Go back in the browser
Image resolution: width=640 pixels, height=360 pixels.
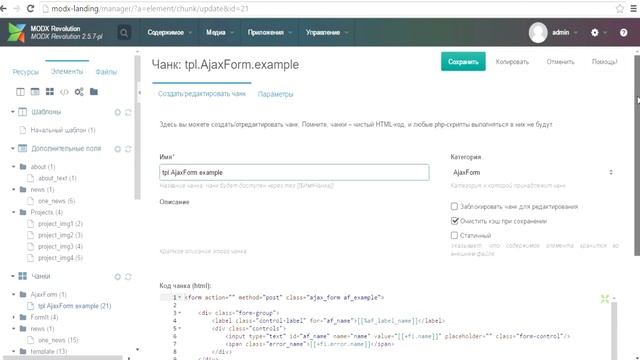click(x=4, y=8)
